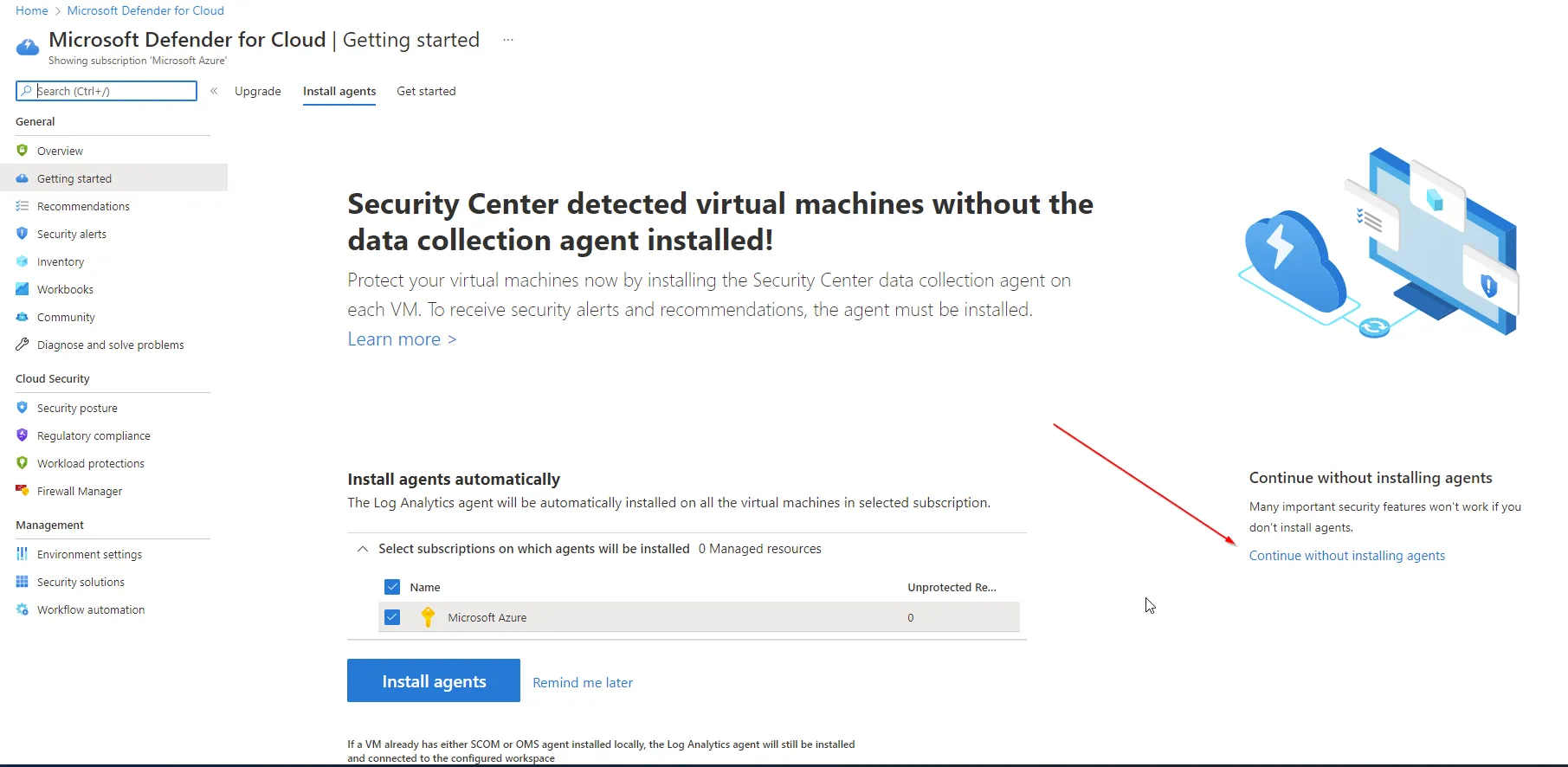Collapse the Select subscriptions section chevron
Screen dimensions: 1568x767
pos(363,549)
